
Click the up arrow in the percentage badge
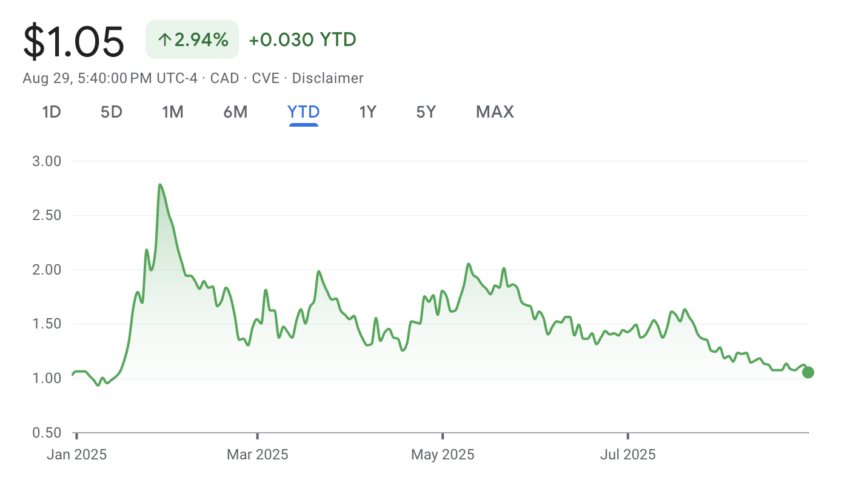point(164,40)
